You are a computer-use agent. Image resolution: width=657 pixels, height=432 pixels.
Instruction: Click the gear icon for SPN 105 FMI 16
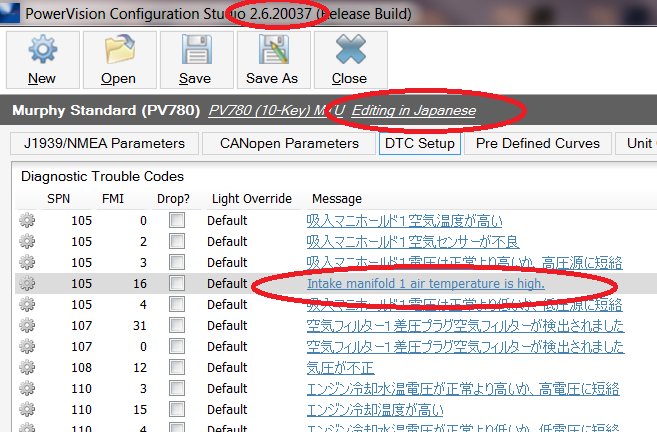[x=27, y=283]
